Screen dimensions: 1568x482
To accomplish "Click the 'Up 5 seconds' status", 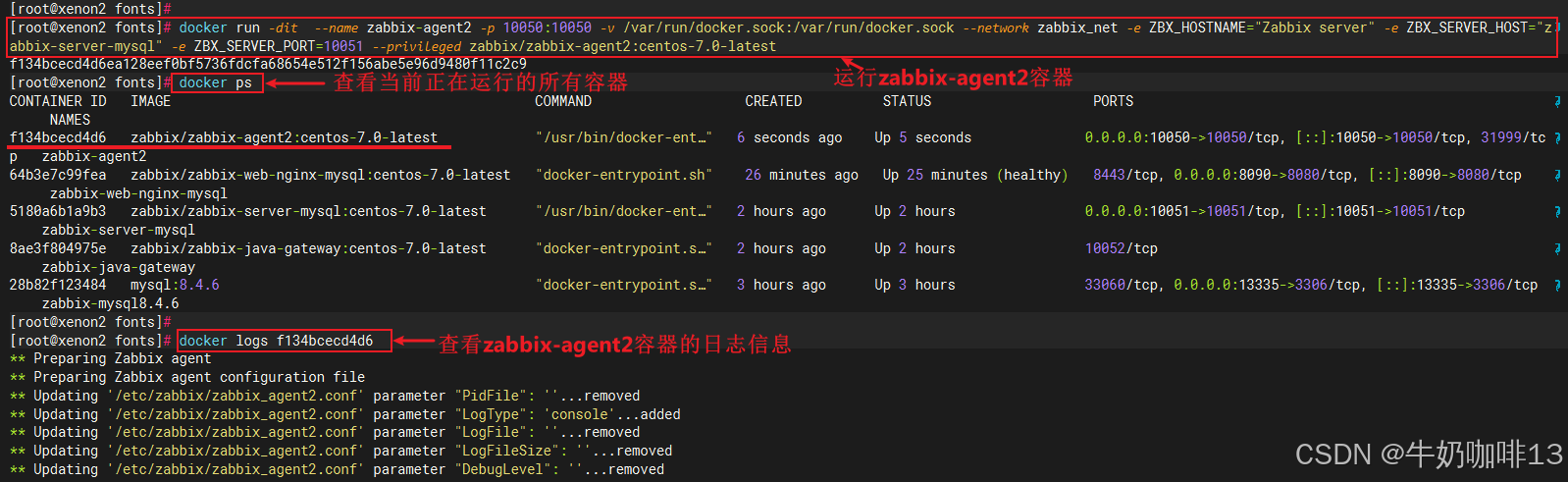I will pyautogui.click(x=922, y=137).
